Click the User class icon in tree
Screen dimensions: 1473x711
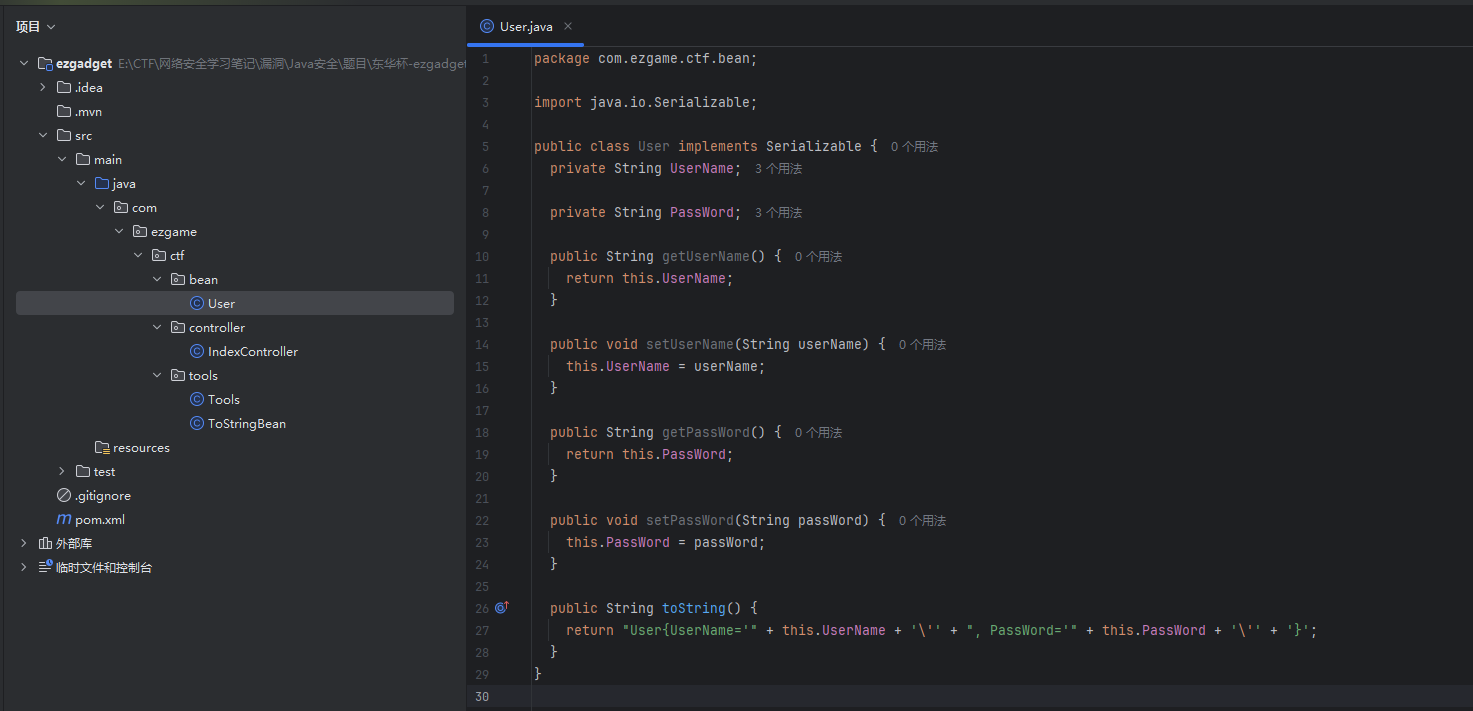[x=197, y=304]
